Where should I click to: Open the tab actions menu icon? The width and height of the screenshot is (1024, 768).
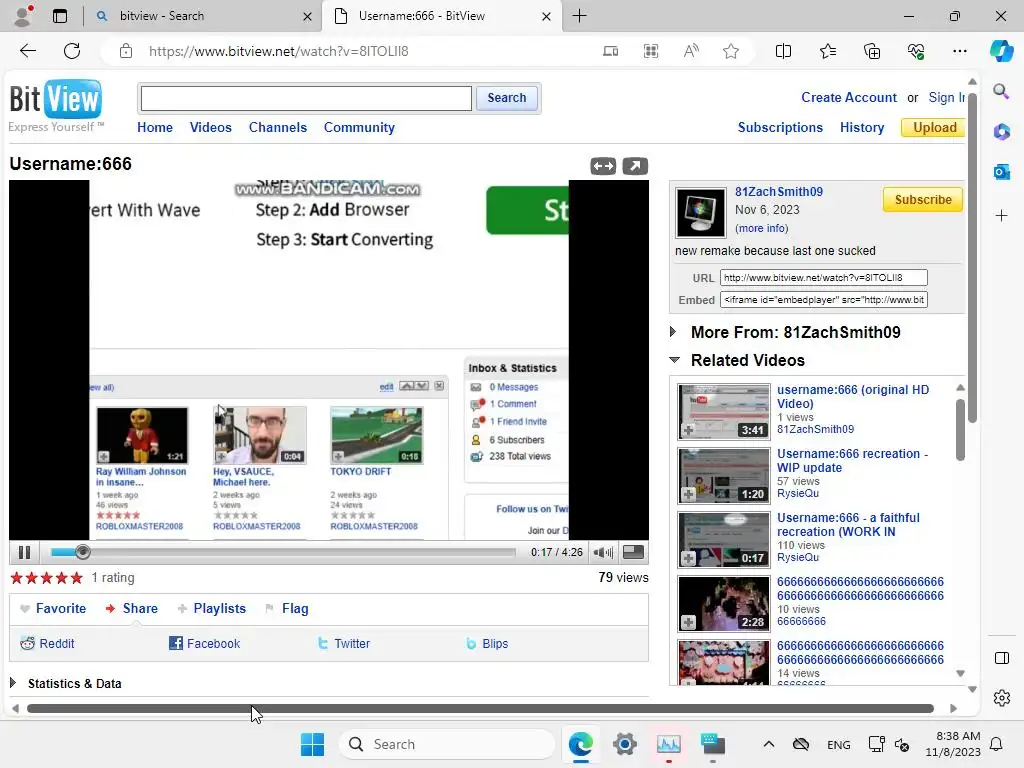click(59, 16)
